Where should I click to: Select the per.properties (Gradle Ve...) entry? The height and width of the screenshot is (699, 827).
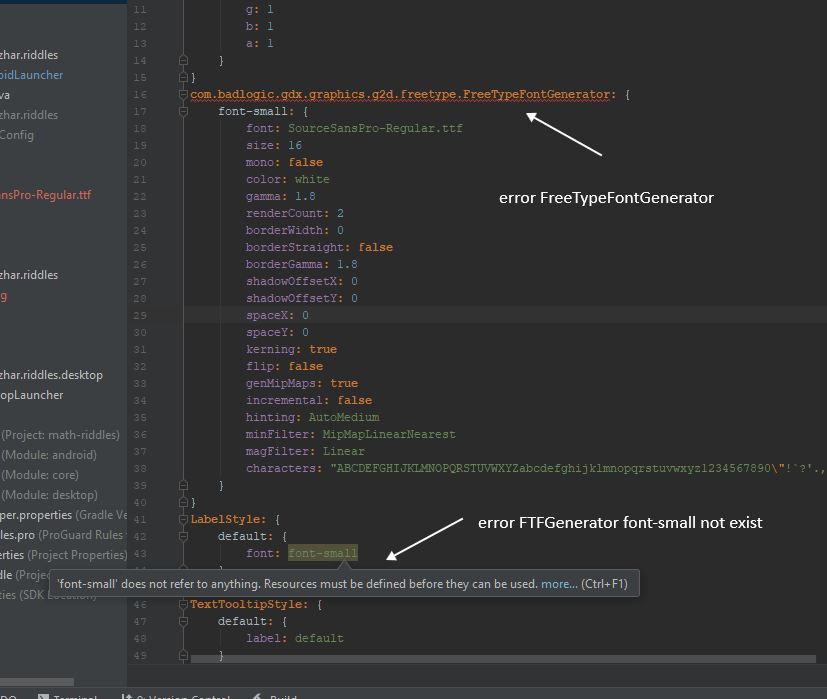coord(63,515)
